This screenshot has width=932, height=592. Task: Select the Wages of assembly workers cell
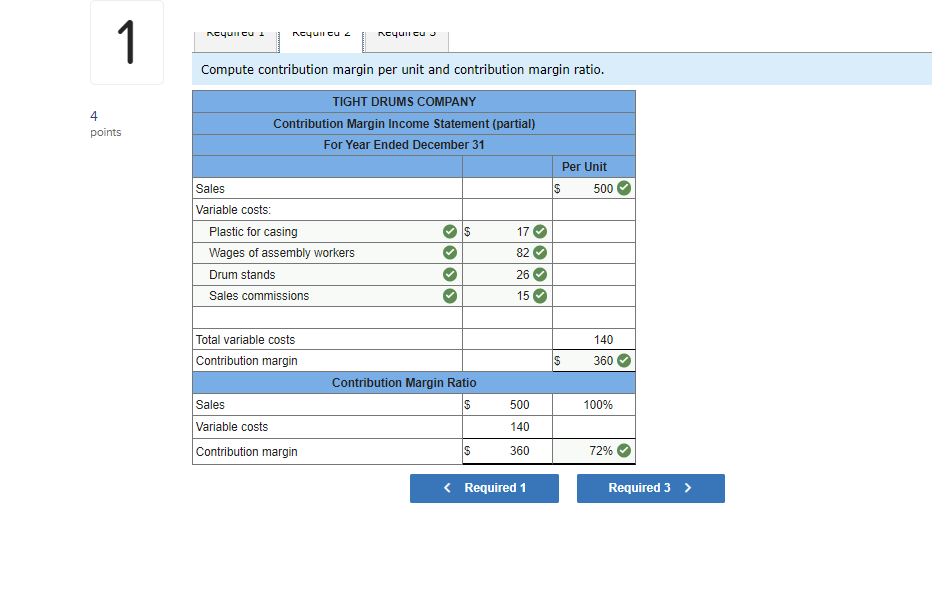tap(328, 253)
